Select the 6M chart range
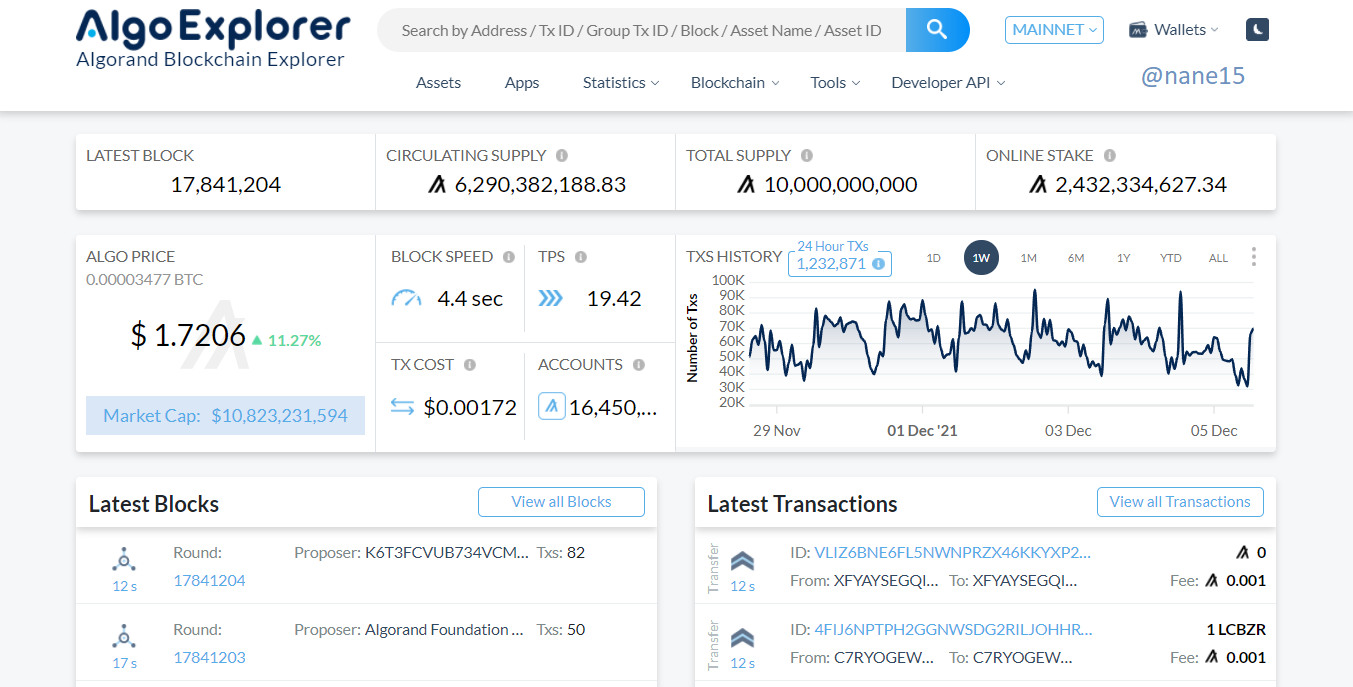 point(1076,258)
